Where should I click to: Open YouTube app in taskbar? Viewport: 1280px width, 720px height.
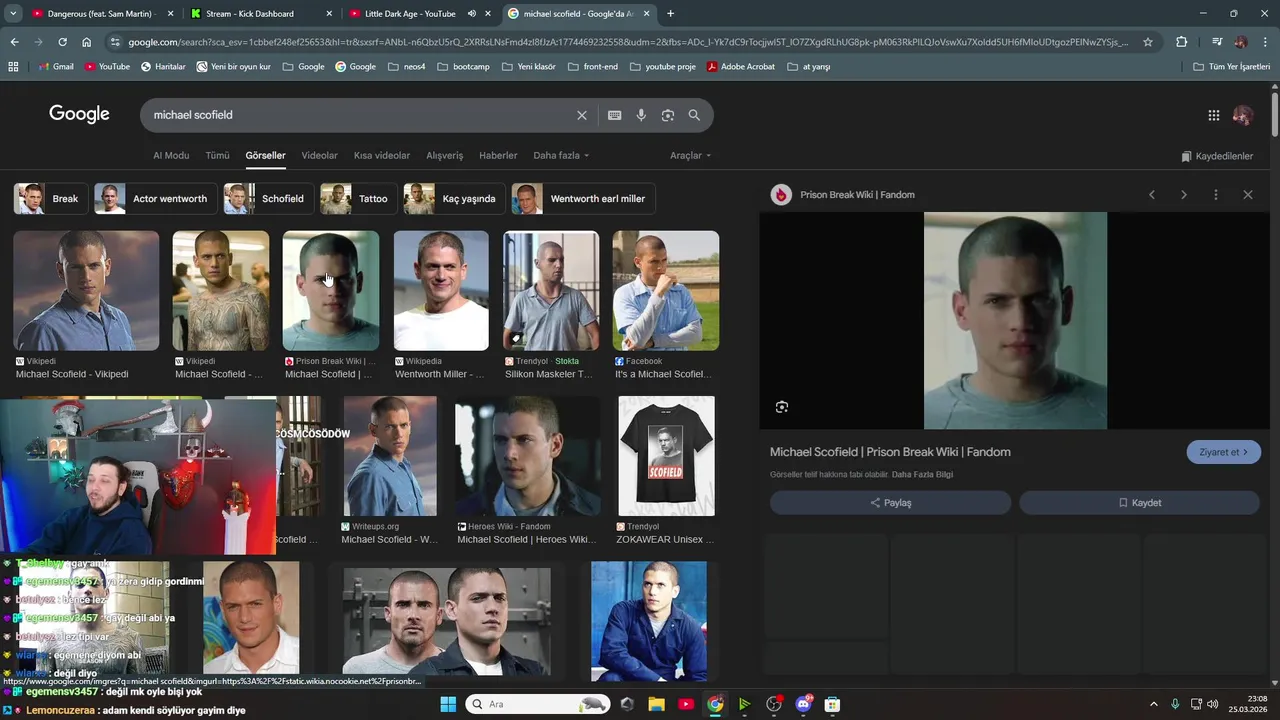[x=686, y=704]
